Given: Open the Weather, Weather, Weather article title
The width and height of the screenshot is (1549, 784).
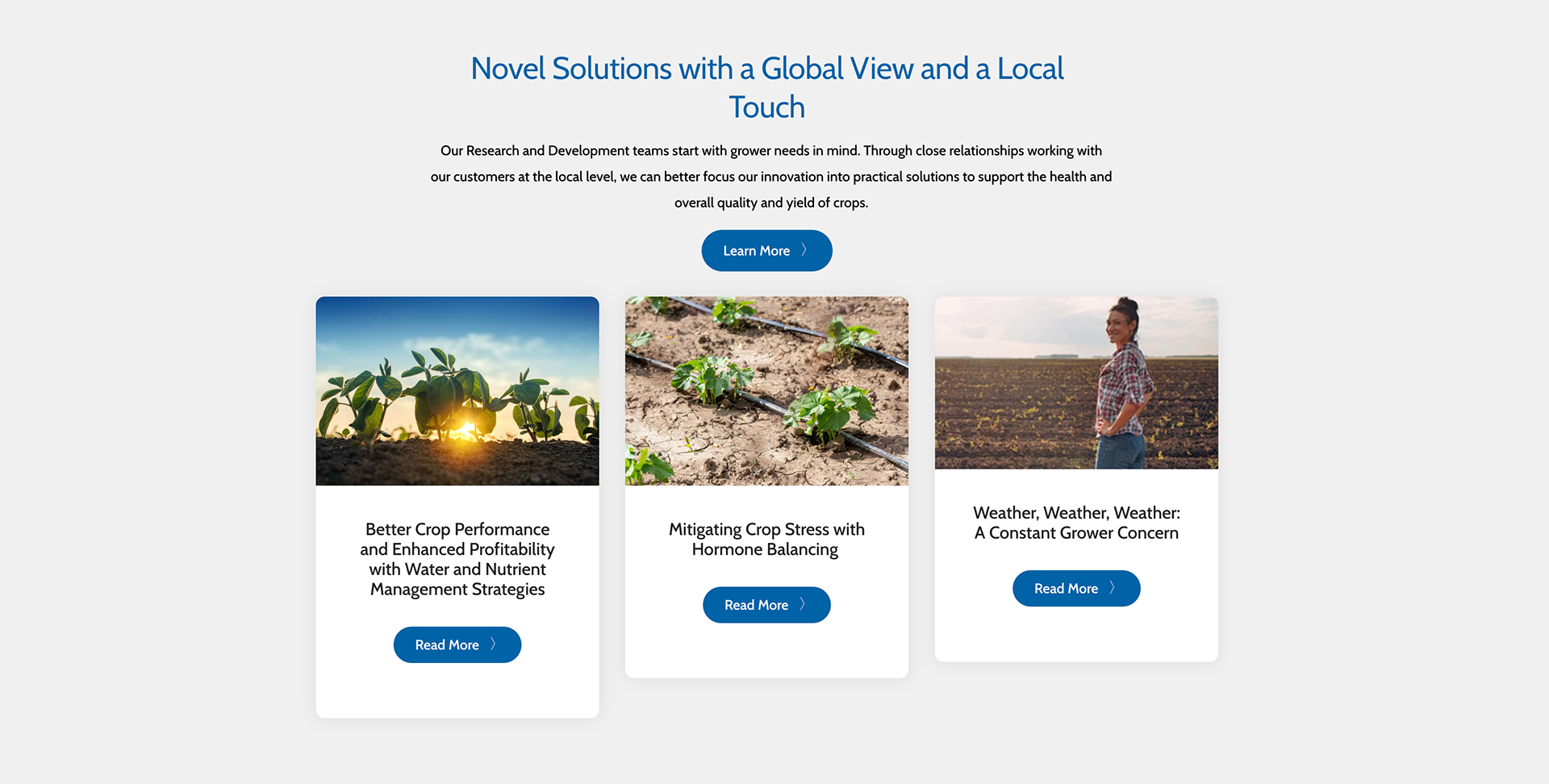Looking at the screenshot, I should pos(1076,523).
